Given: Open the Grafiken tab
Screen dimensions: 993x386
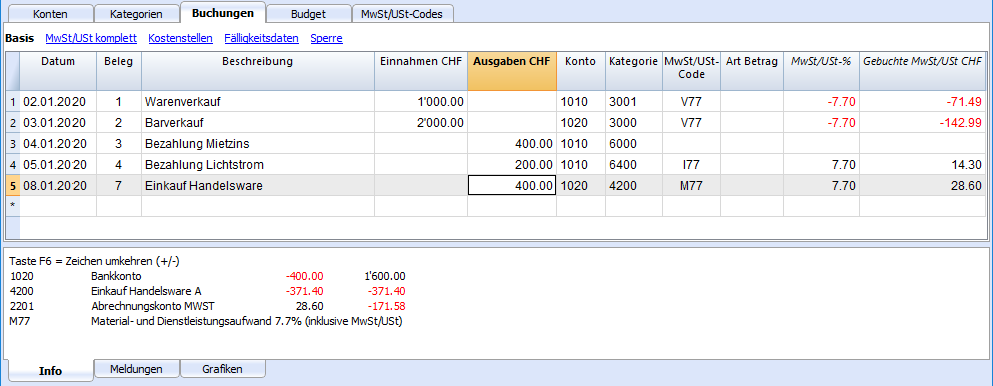Looking at the screenshot, I should click(223, 369).
